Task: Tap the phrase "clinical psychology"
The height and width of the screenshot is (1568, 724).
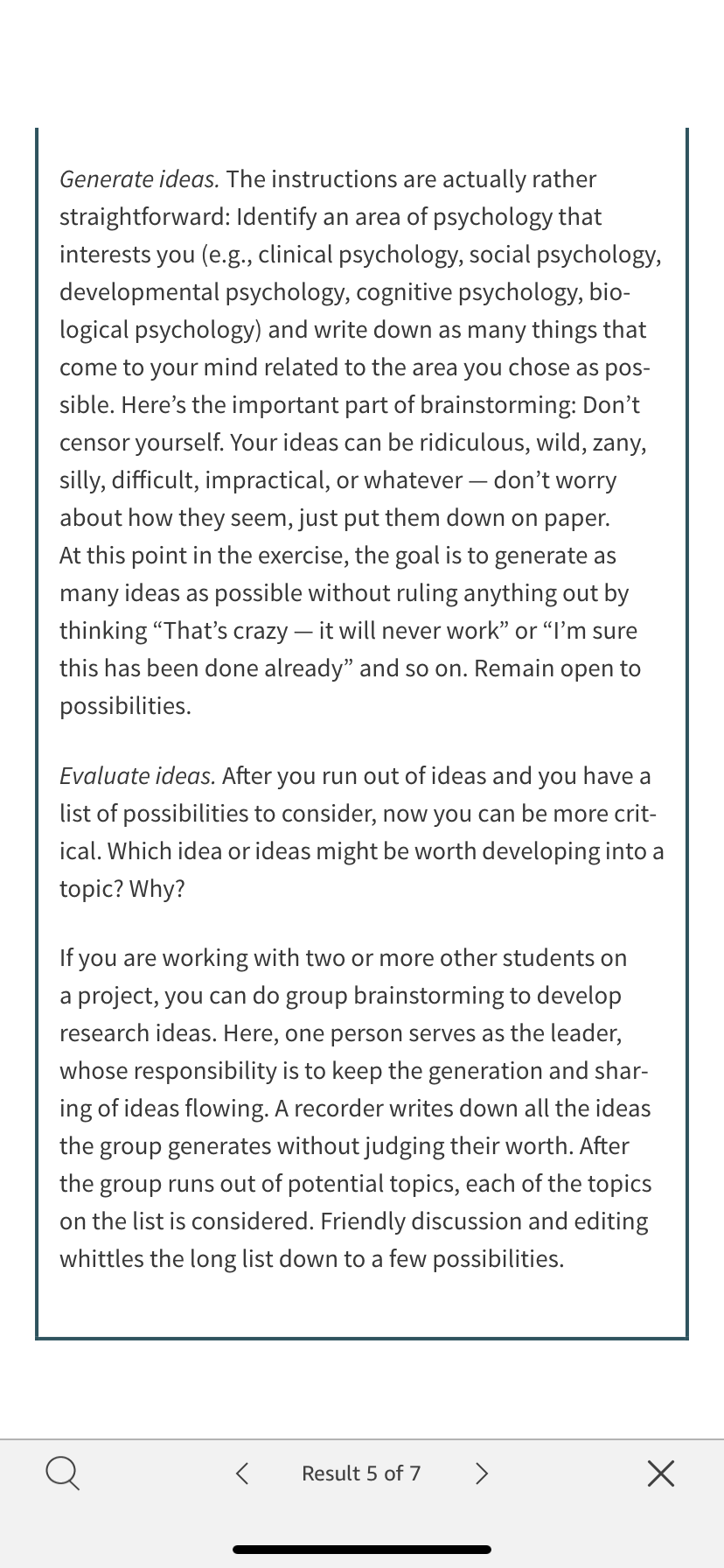Action: pos(359,255)
